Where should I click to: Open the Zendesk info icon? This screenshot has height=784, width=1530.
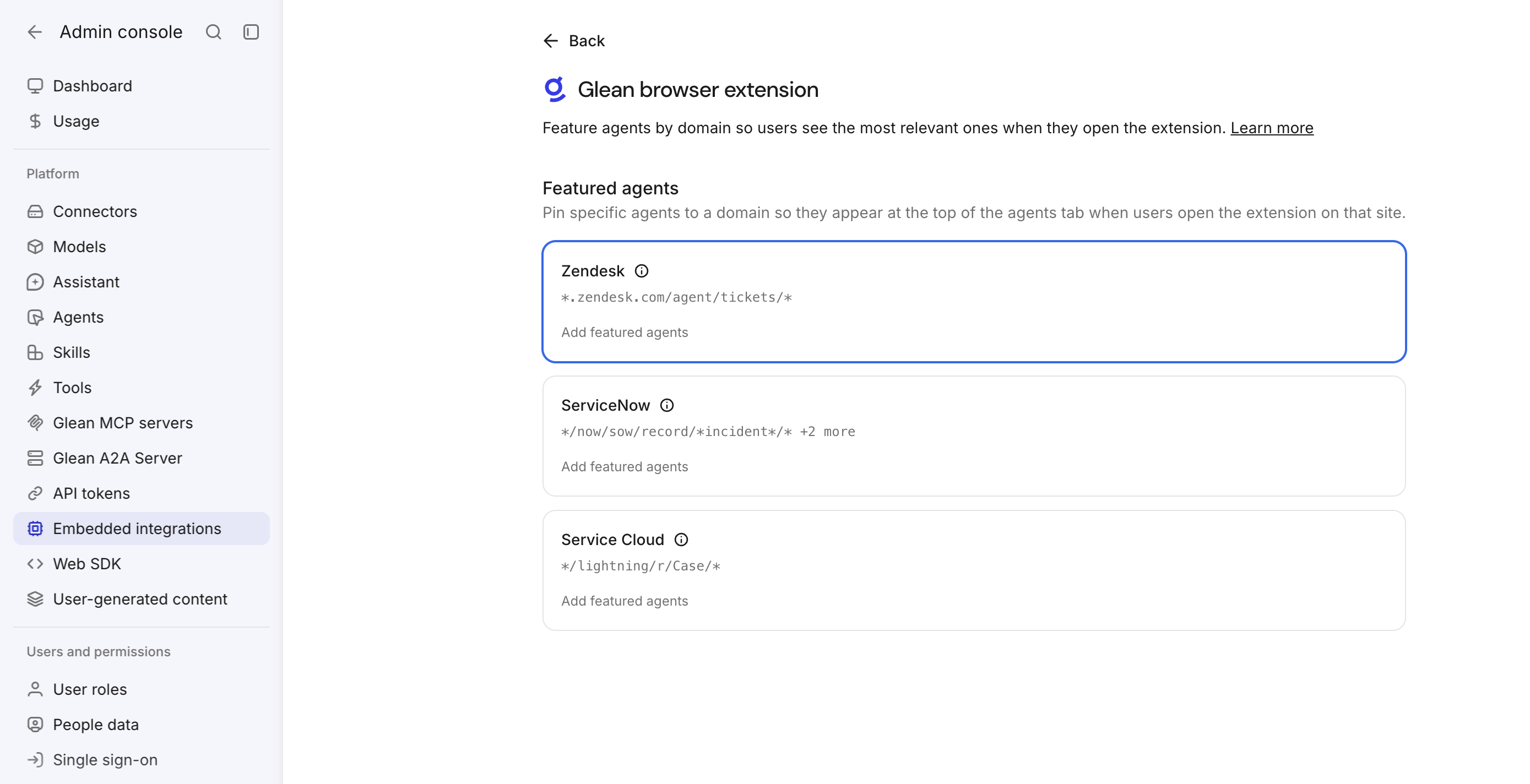(642, 271)
